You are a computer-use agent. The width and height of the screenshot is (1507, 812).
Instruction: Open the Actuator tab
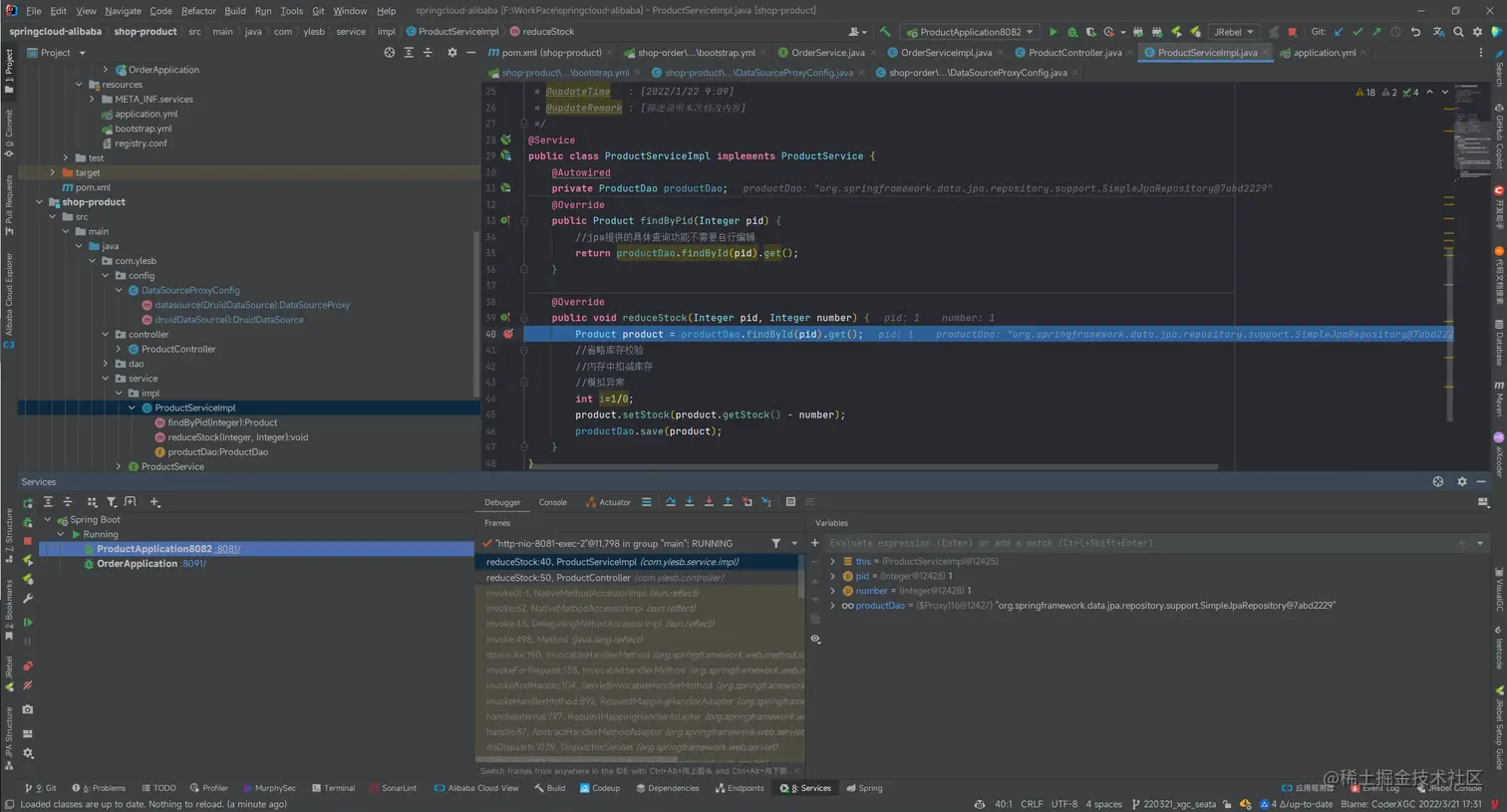point(608,502)
